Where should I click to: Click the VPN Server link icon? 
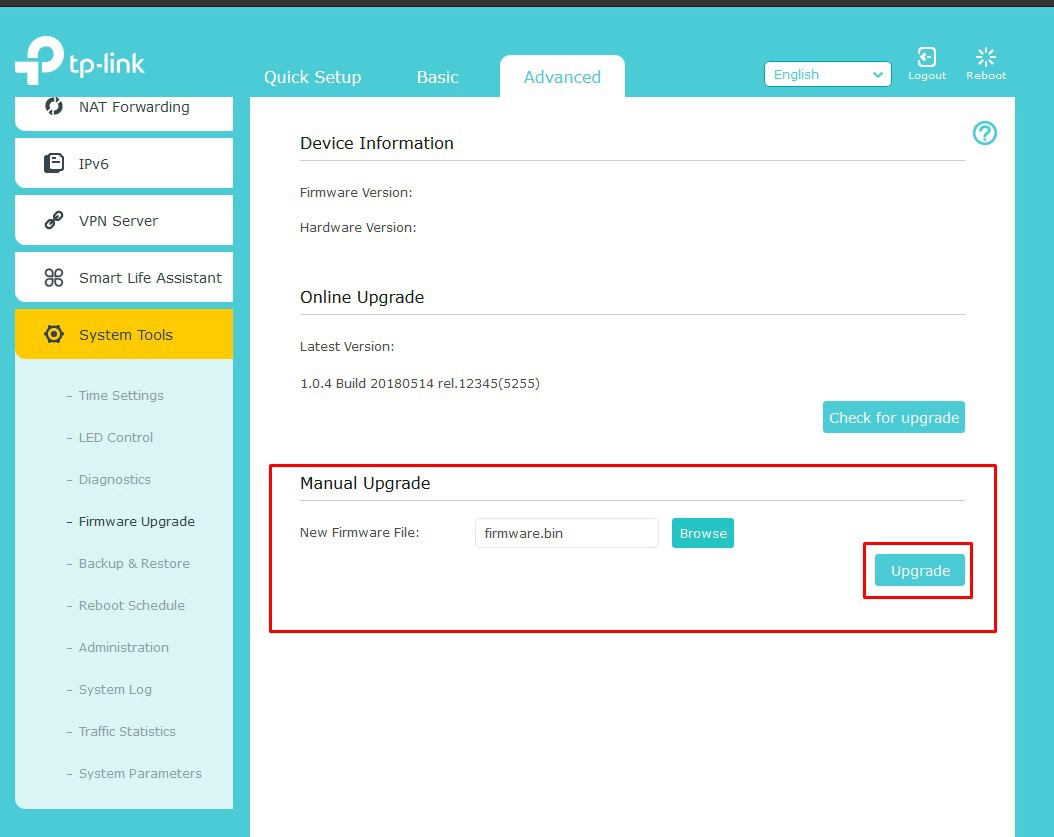(54, 221)
